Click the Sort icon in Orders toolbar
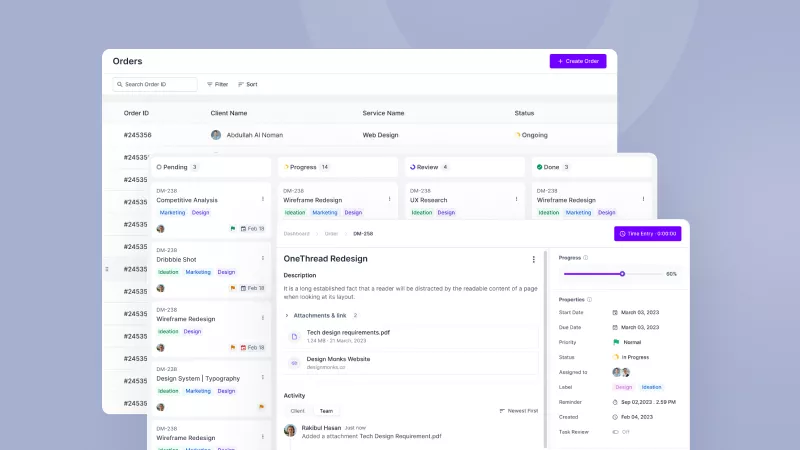The image size is (800, 450). coord(241,84)
